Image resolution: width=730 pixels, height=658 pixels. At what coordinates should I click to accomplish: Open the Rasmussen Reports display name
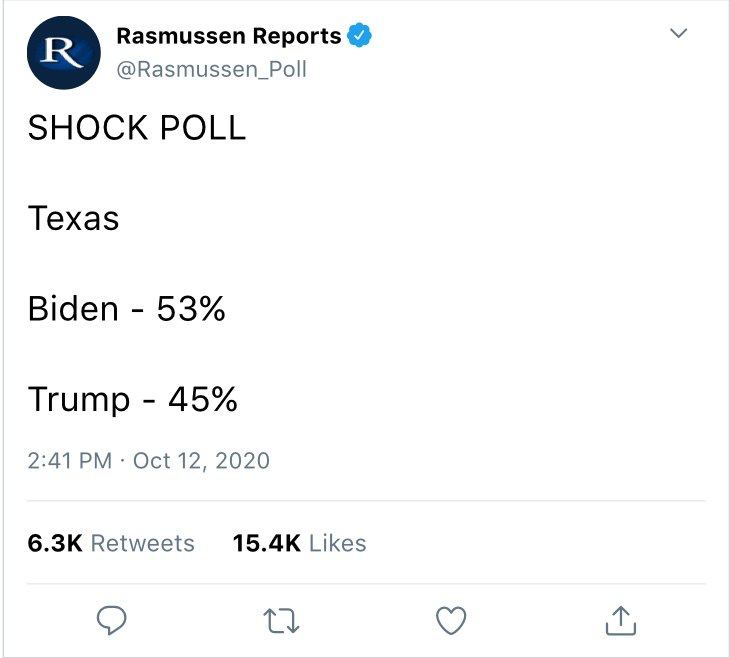coord(228,37)
